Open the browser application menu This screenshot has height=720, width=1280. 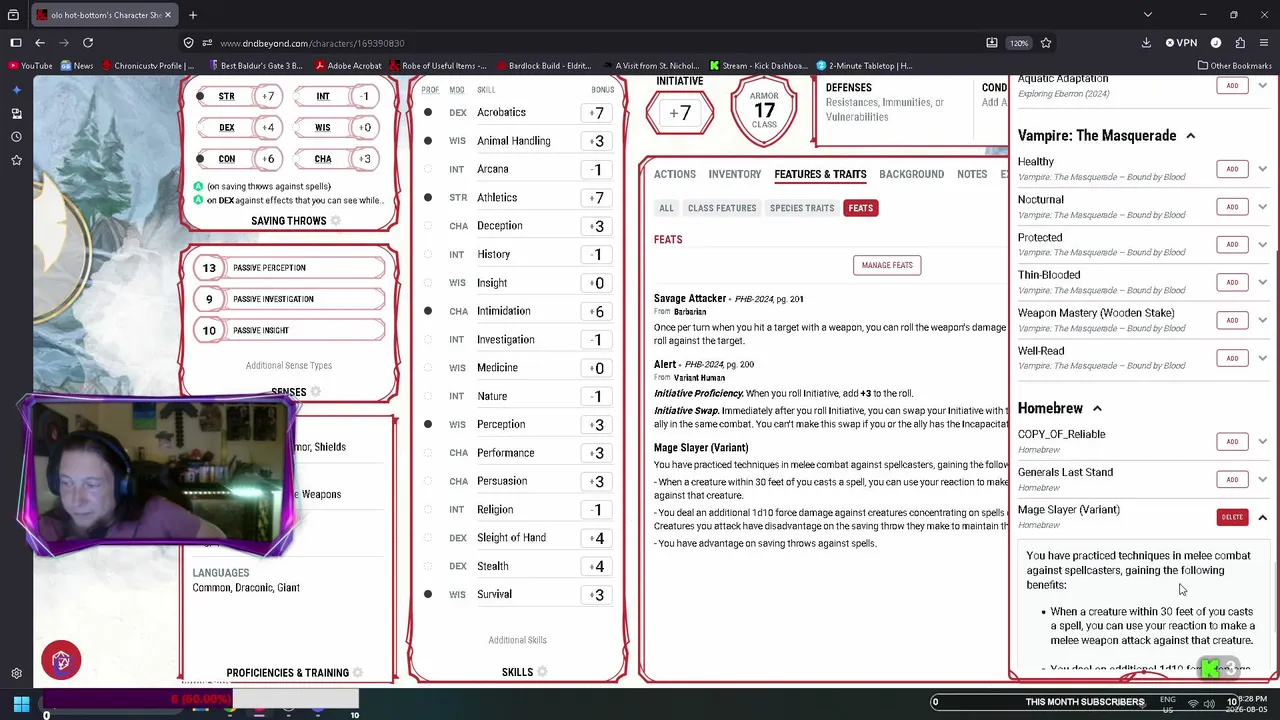(1264, 43)
